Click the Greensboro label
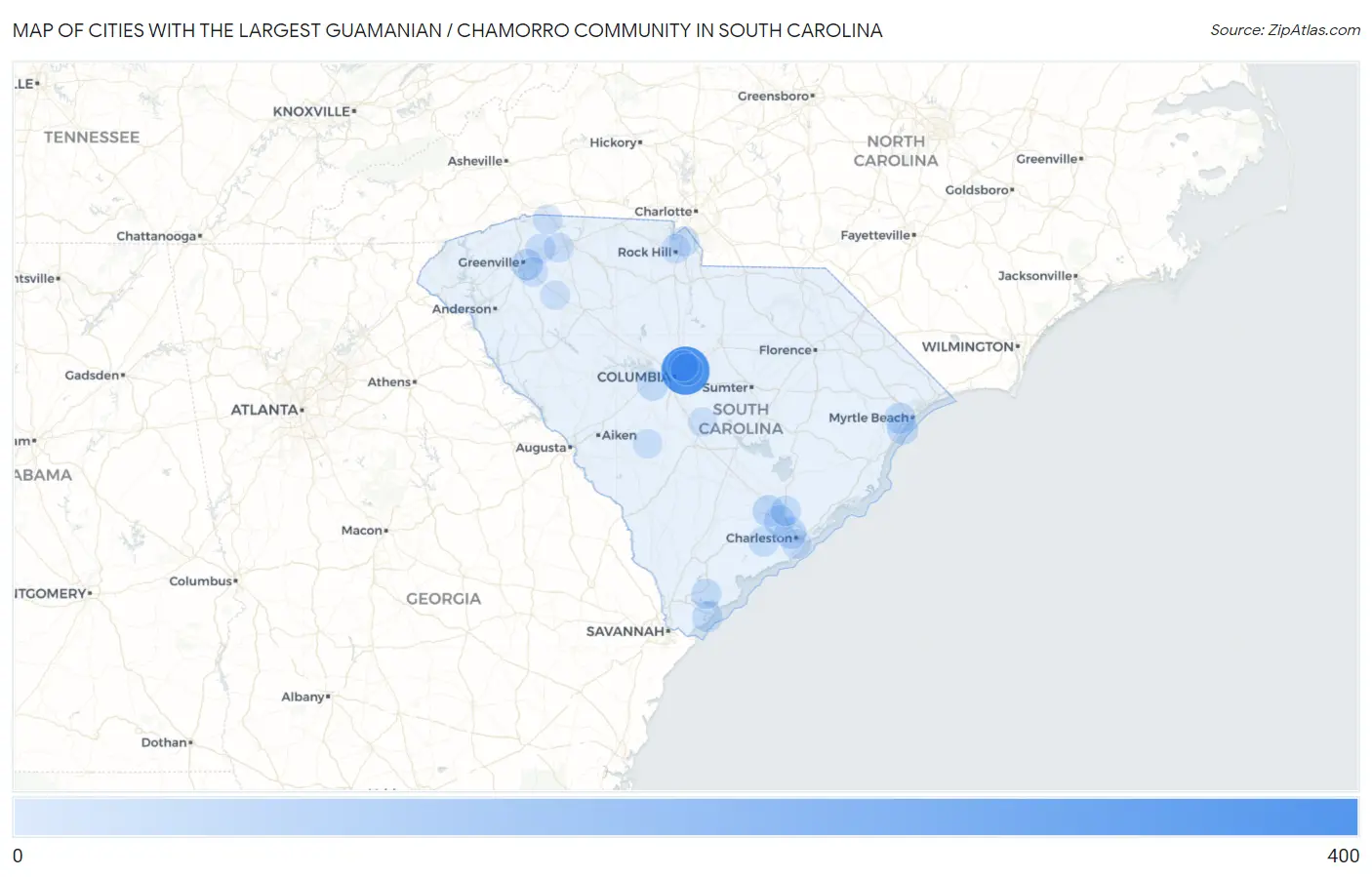Screen dimensions: 1372x877 pyautogui.click(x=774, y=96)
